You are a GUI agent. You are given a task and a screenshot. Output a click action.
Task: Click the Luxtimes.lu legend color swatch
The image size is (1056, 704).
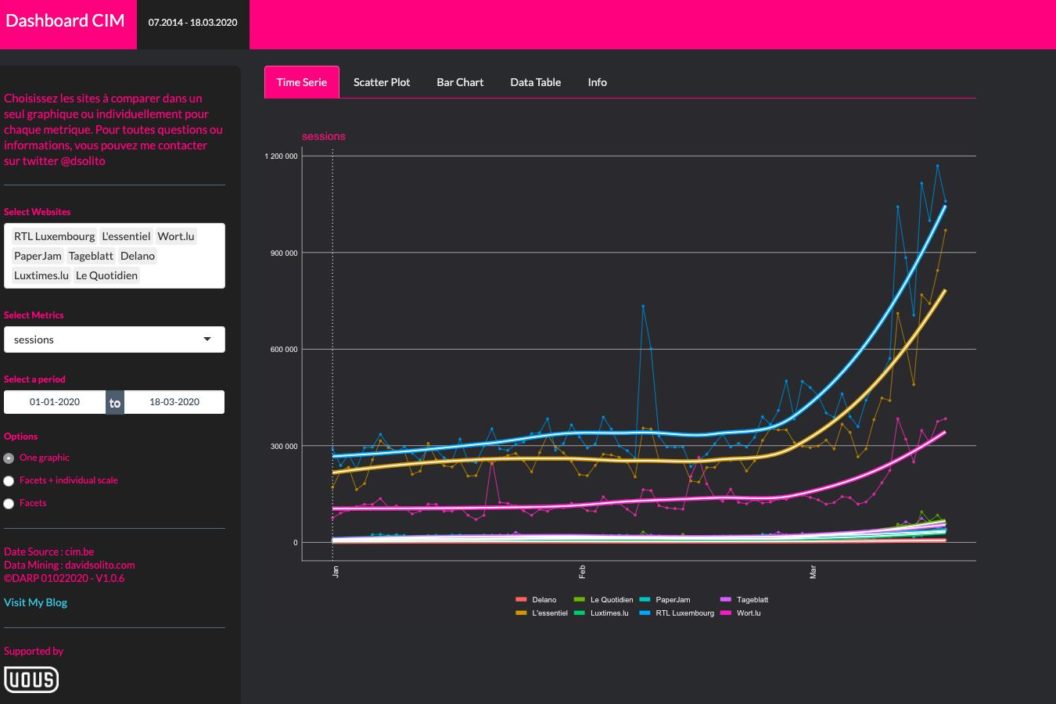point(580,613)
